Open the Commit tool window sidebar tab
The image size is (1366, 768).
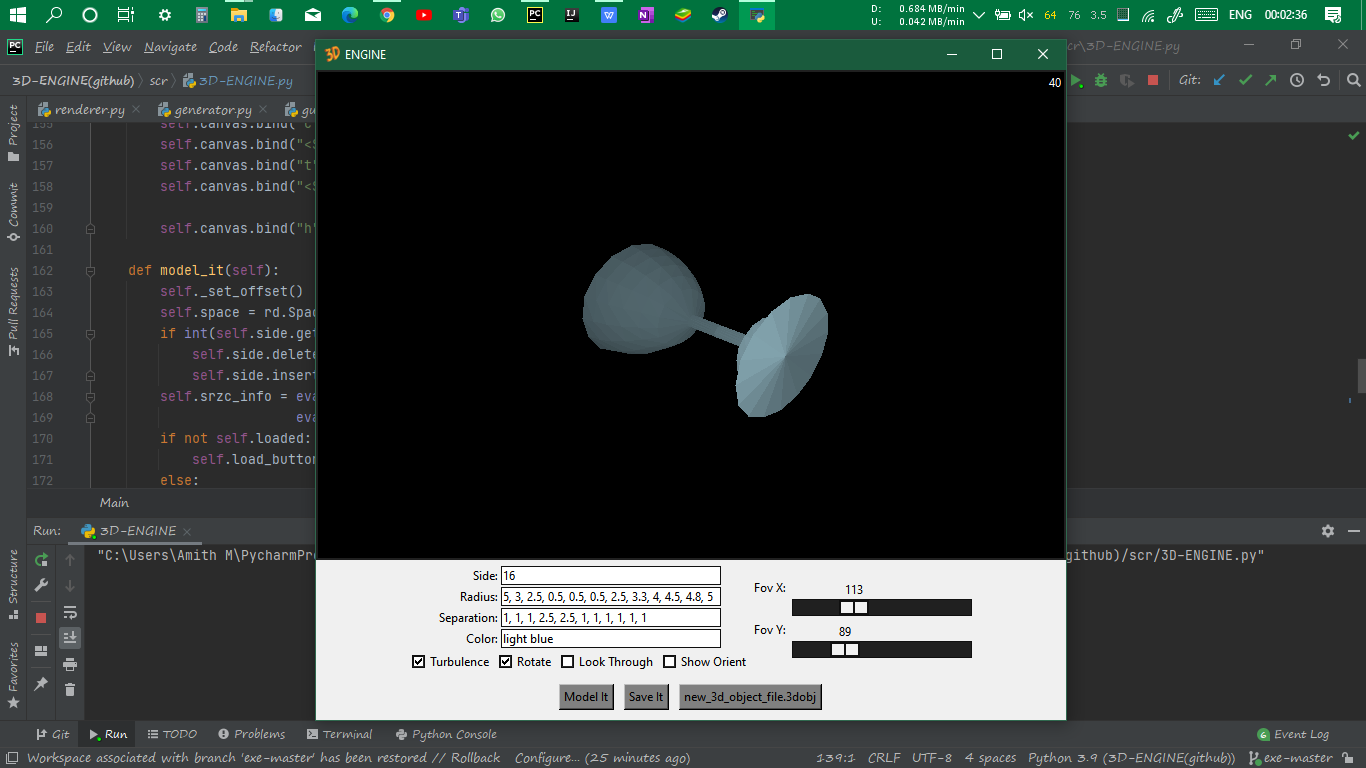pos(13,211)
